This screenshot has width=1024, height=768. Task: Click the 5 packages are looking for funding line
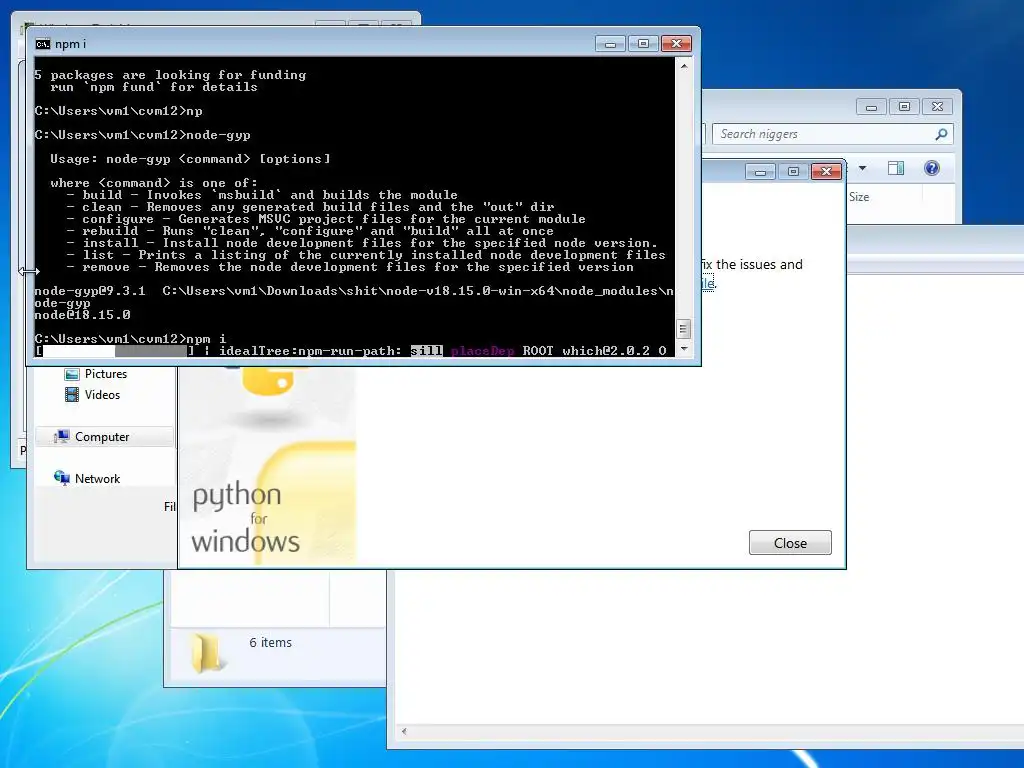point(170,75)
